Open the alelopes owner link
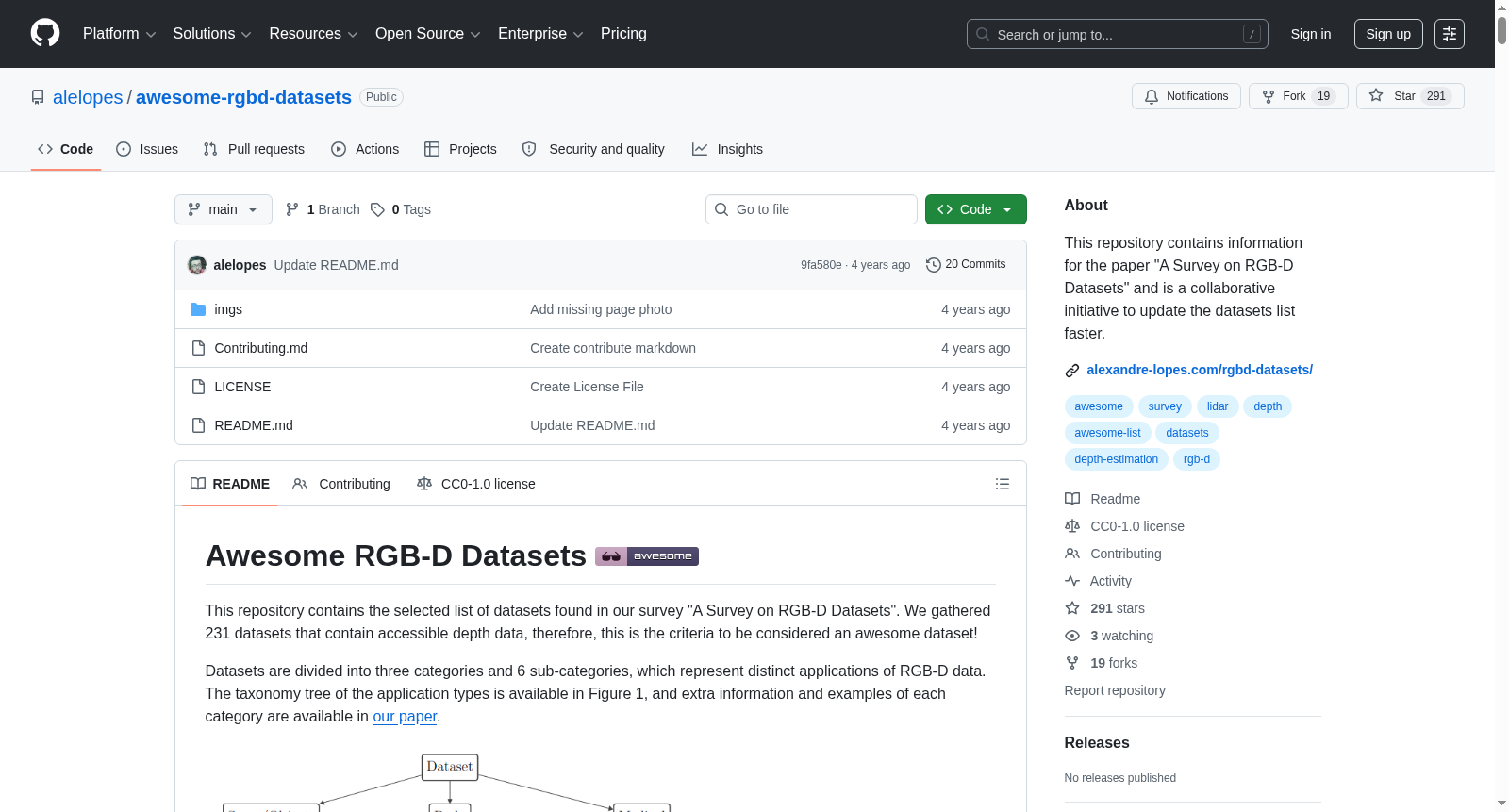 [88, 97]
